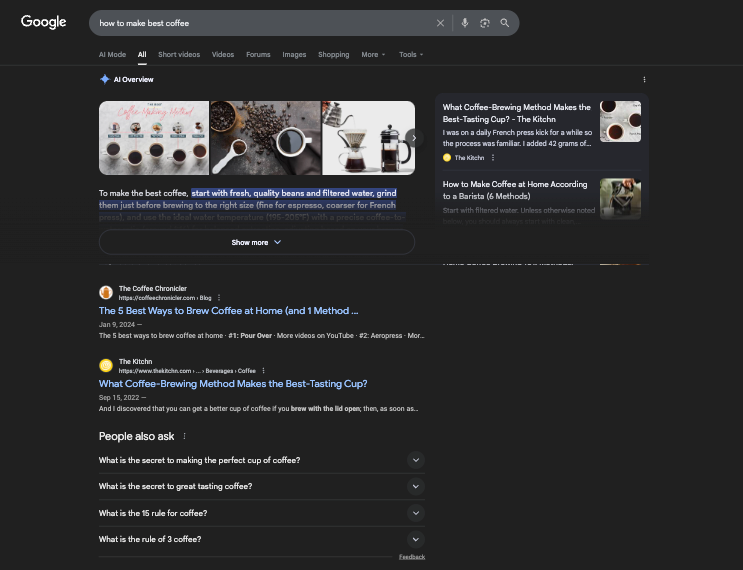Click in the search input field
Image resolution: width=743 pixels, height=570 pixels.
pos(260,23)
